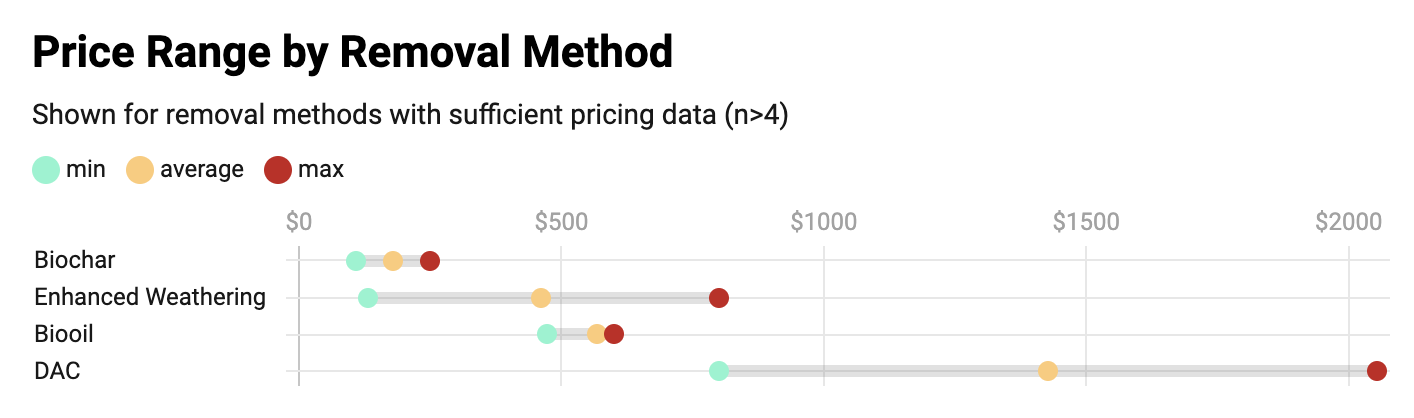The width and height of the screenshot is (1414, 418).
Task: Select Enhanced Weathering maximum price dot
Action: point(719,298)
